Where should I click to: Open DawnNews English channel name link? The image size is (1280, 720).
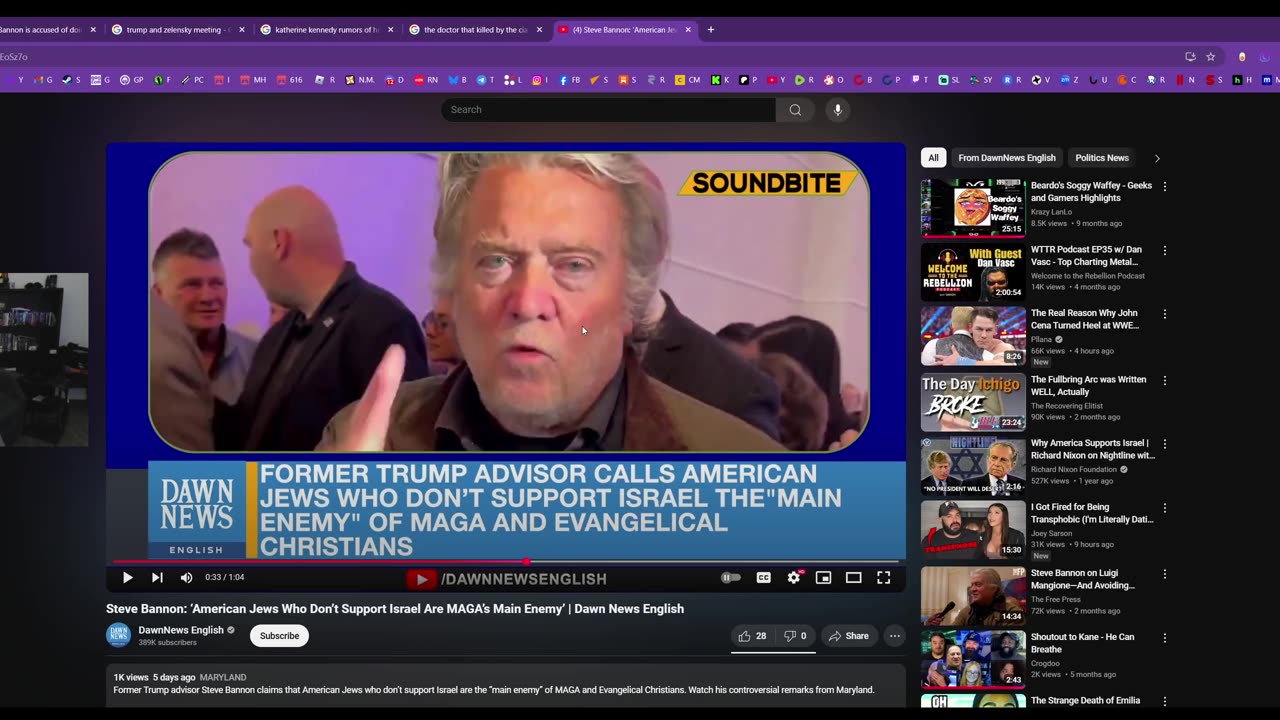click(x=181, y=630)
